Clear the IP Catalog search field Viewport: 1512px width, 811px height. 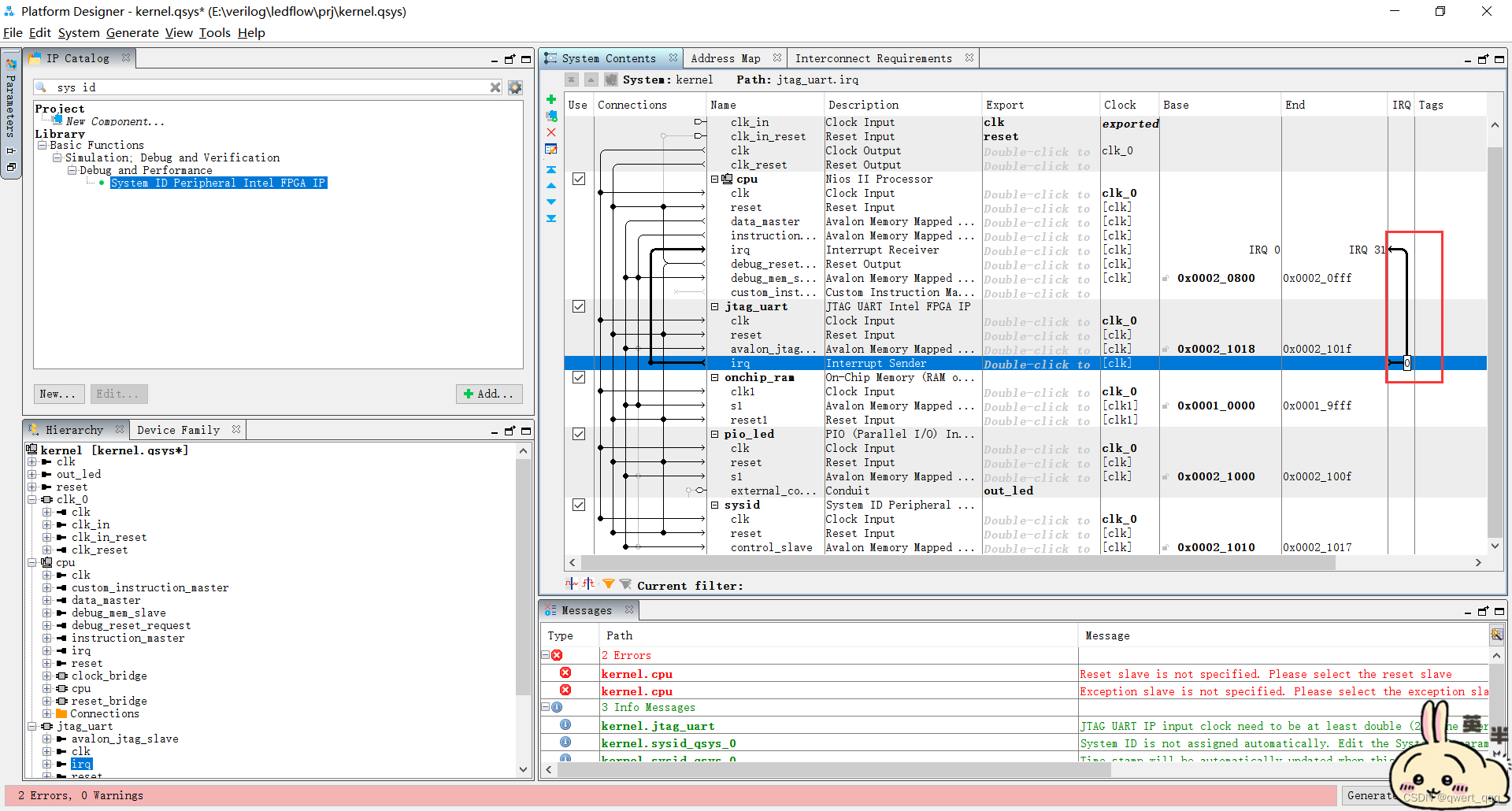[495, 87]
